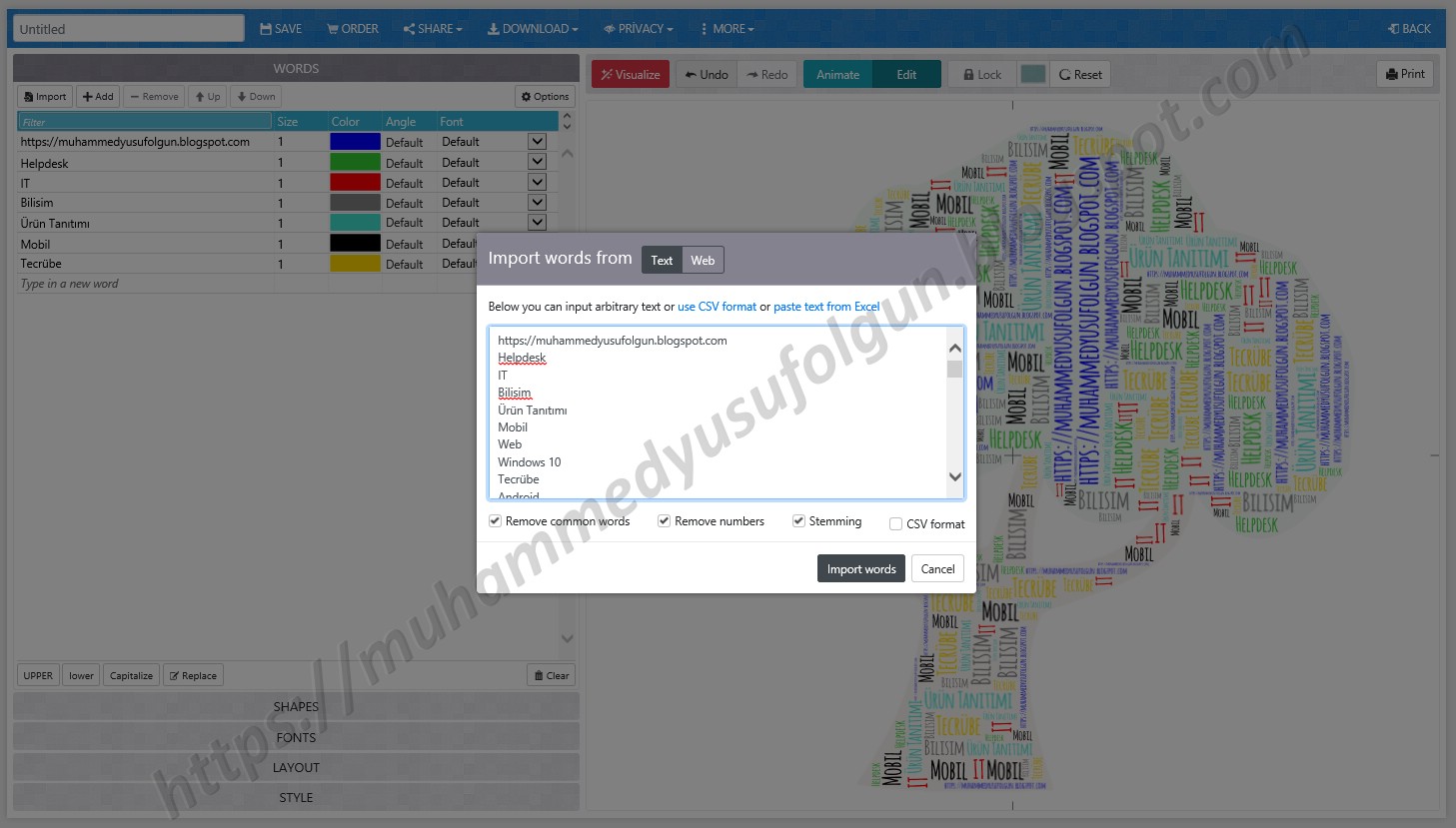
Task: Open the row dropdown for Ürün Tanıtımı
Action: click(x=537, y=222)
